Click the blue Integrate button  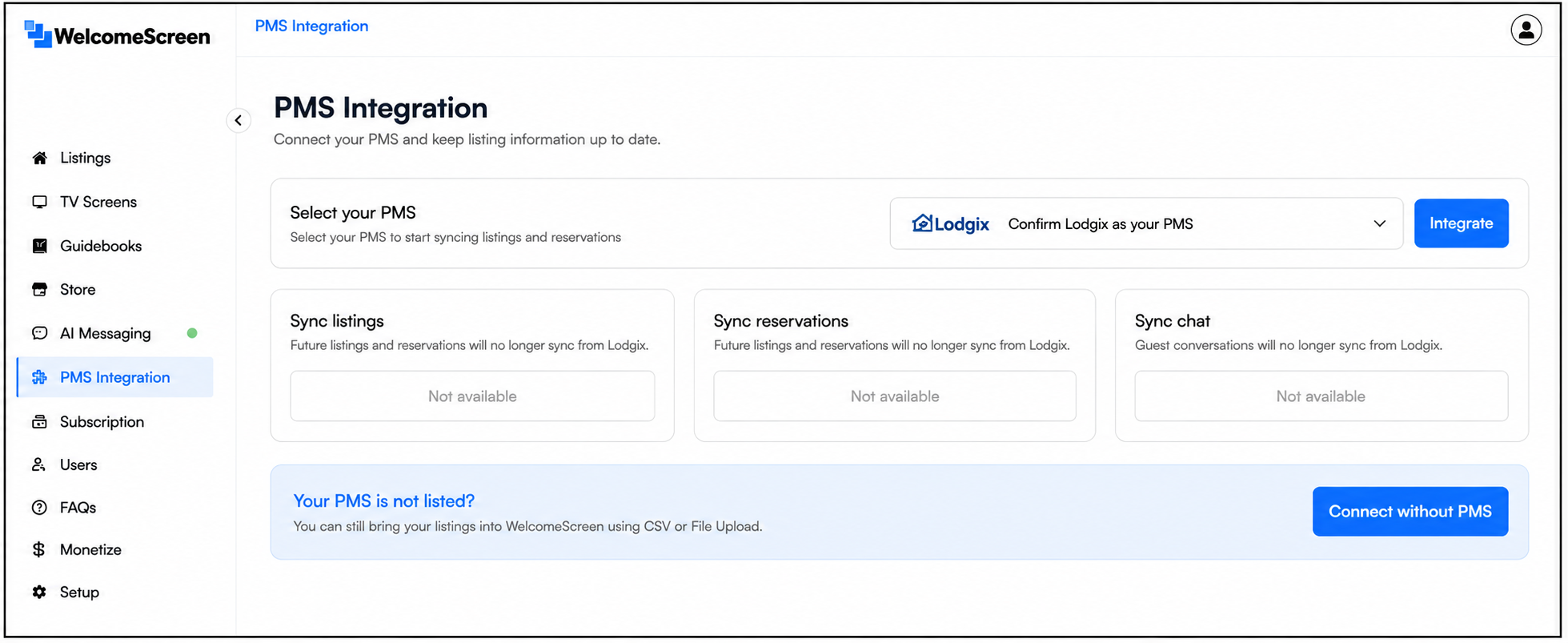pos(1461,223)
